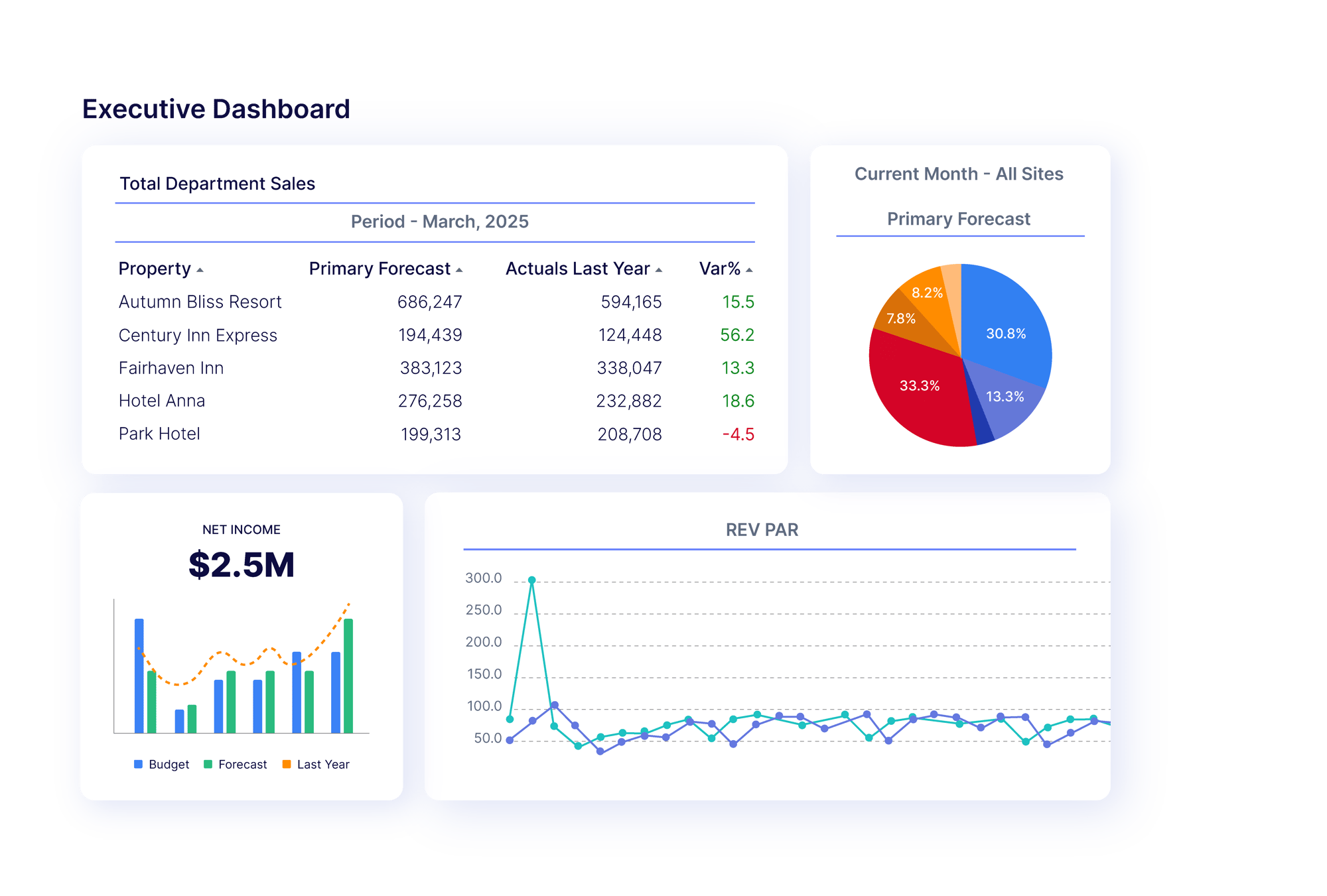The height and width of the screenshot is (896, 1327).
Task: Click the orange Last Year legend square
Action: coord(287,764)
